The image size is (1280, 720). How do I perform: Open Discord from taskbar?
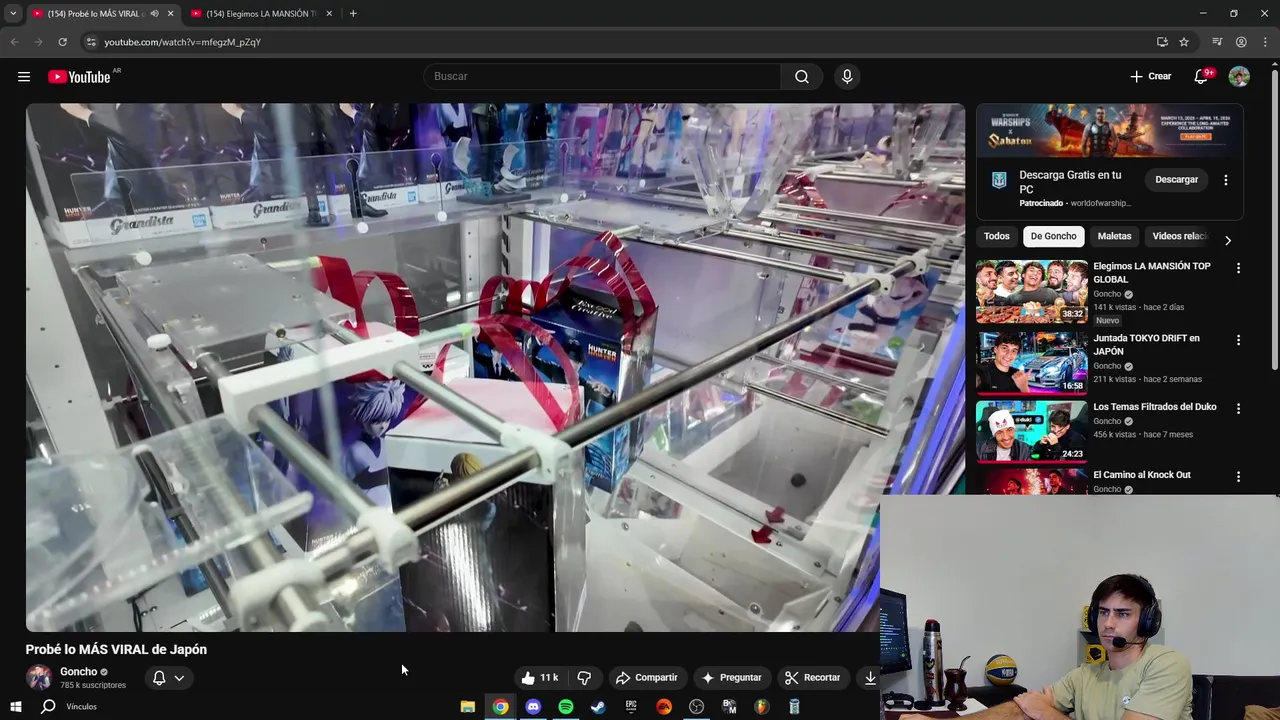click(x=533, y=707)
